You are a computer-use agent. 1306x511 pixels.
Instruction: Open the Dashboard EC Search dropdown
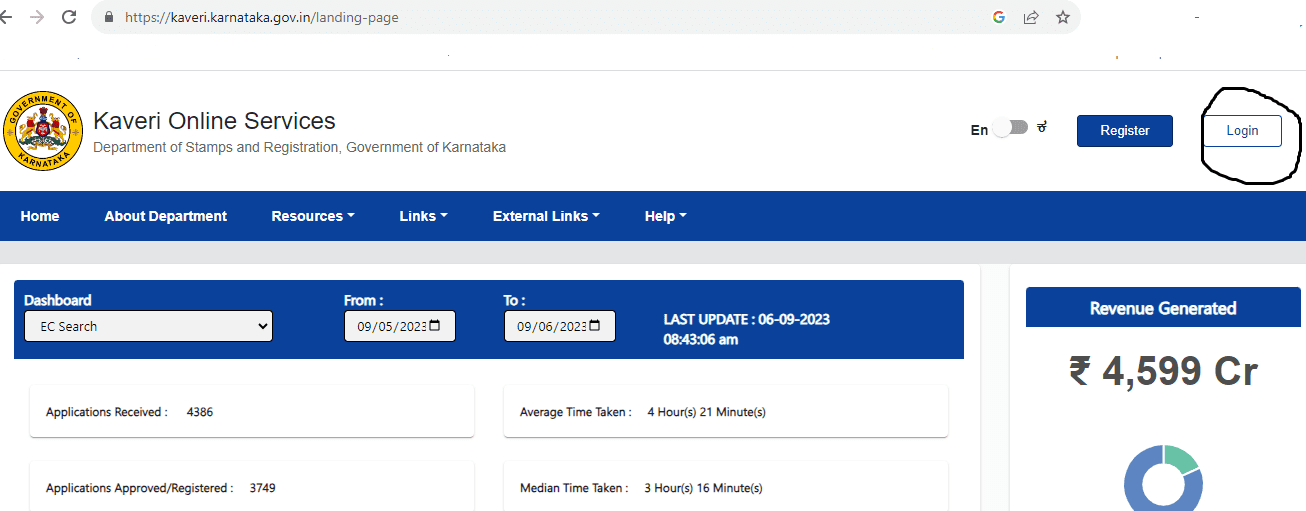tap(148, 326)
